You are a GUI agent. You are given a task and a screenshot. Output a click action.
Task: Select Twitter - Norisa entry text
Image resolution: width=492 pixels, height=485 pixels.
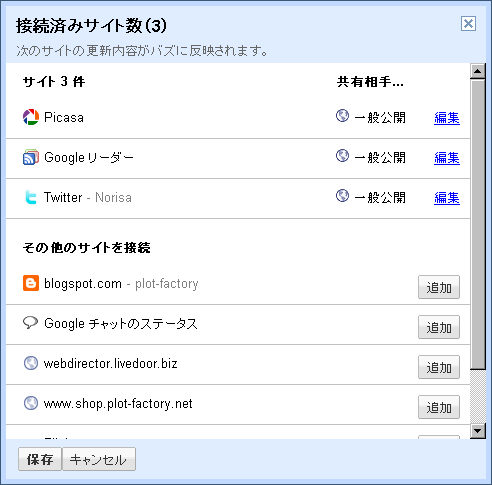tap(88, 197)
